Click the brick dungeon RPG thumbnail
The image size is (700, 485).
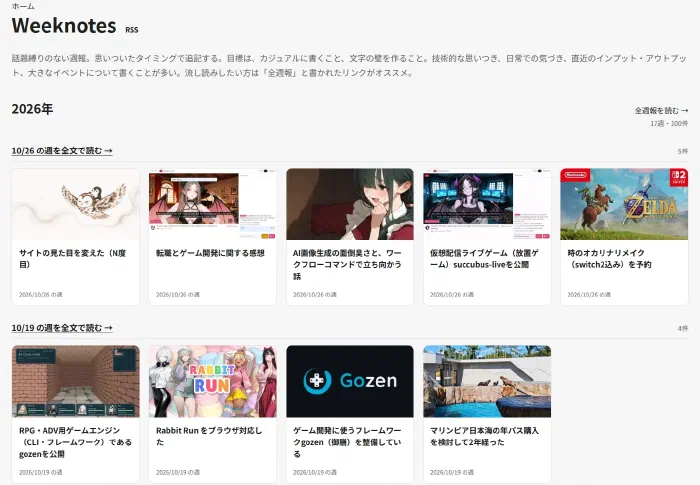pos(75,381)
